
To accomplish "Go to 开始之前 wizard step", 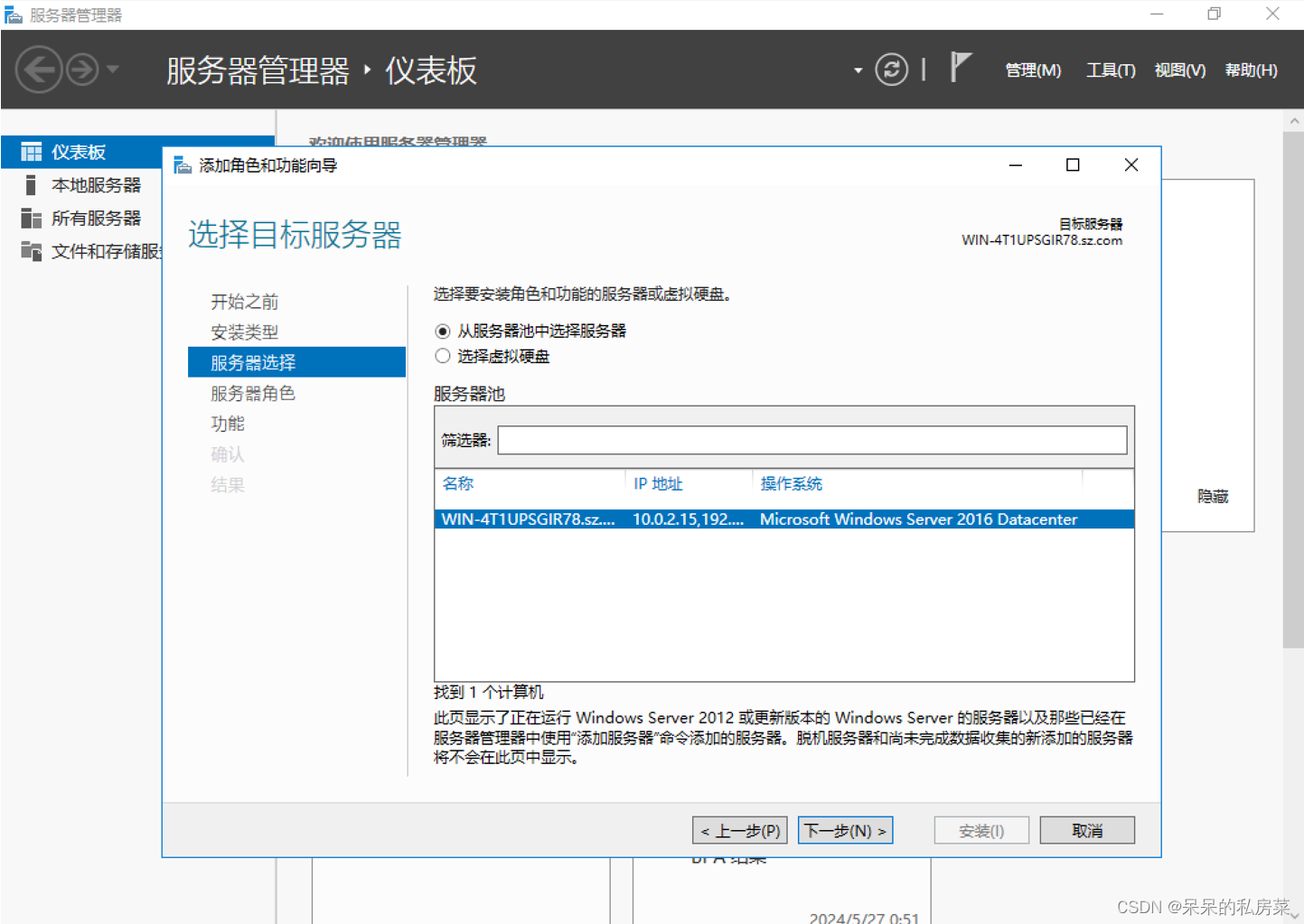I will (245, 302).
